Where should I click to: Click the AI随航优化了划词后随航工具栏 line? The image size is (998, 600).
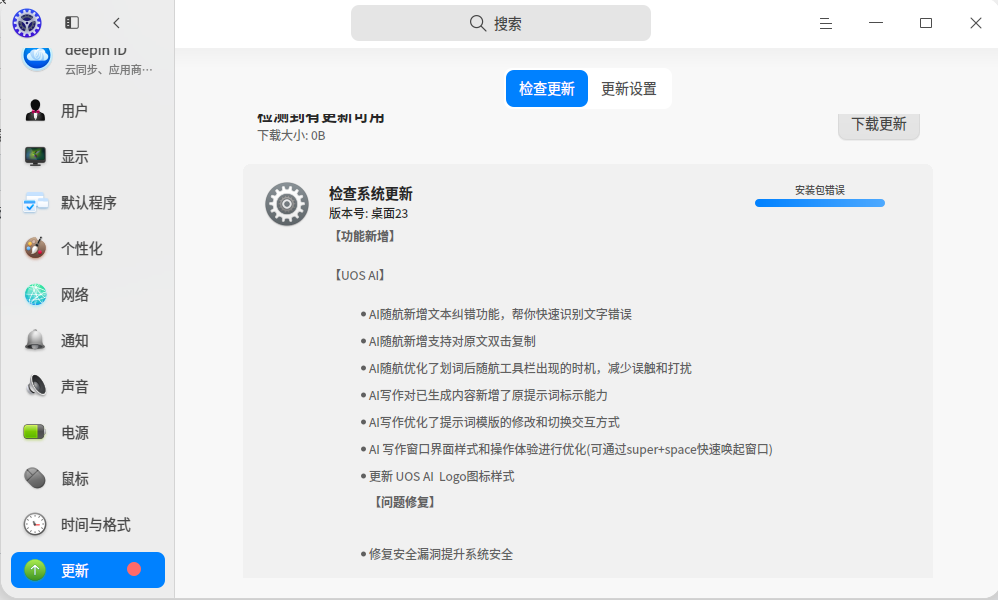coord(530,368)
